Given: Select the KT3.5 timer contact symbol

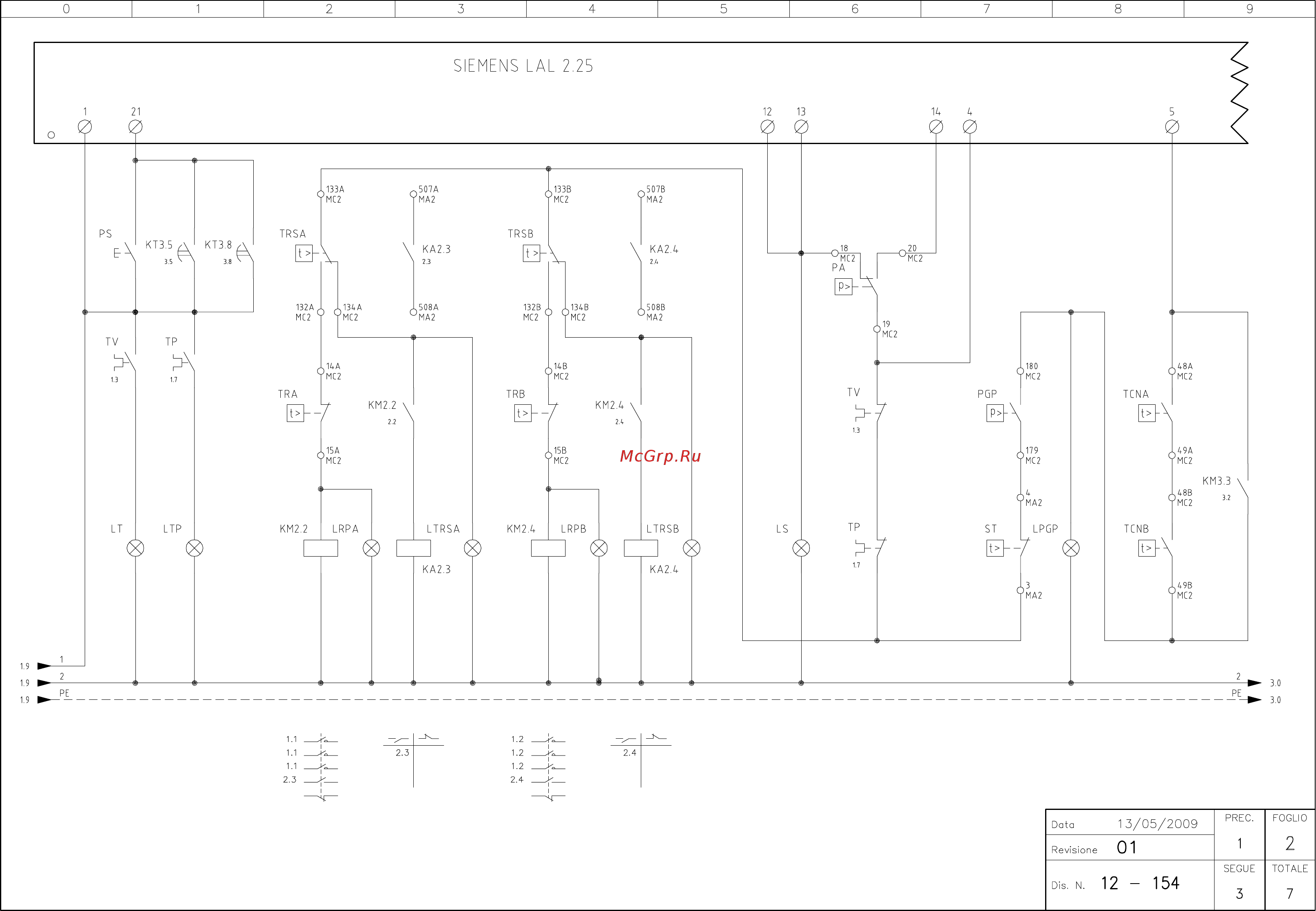Looking at the screenshot, I should pyautogui.click(x=187, y=253).
